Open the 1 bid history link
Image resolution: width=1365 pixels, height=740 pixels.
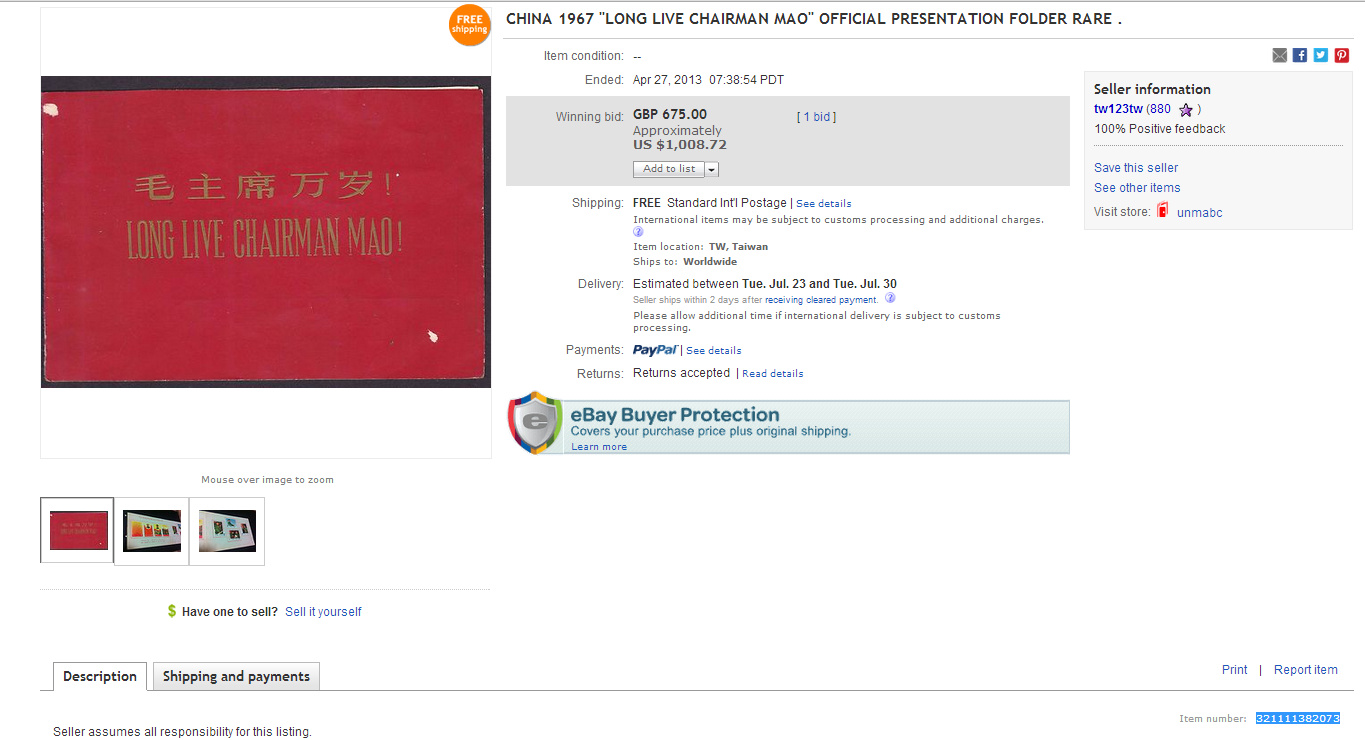coord(816,117)
